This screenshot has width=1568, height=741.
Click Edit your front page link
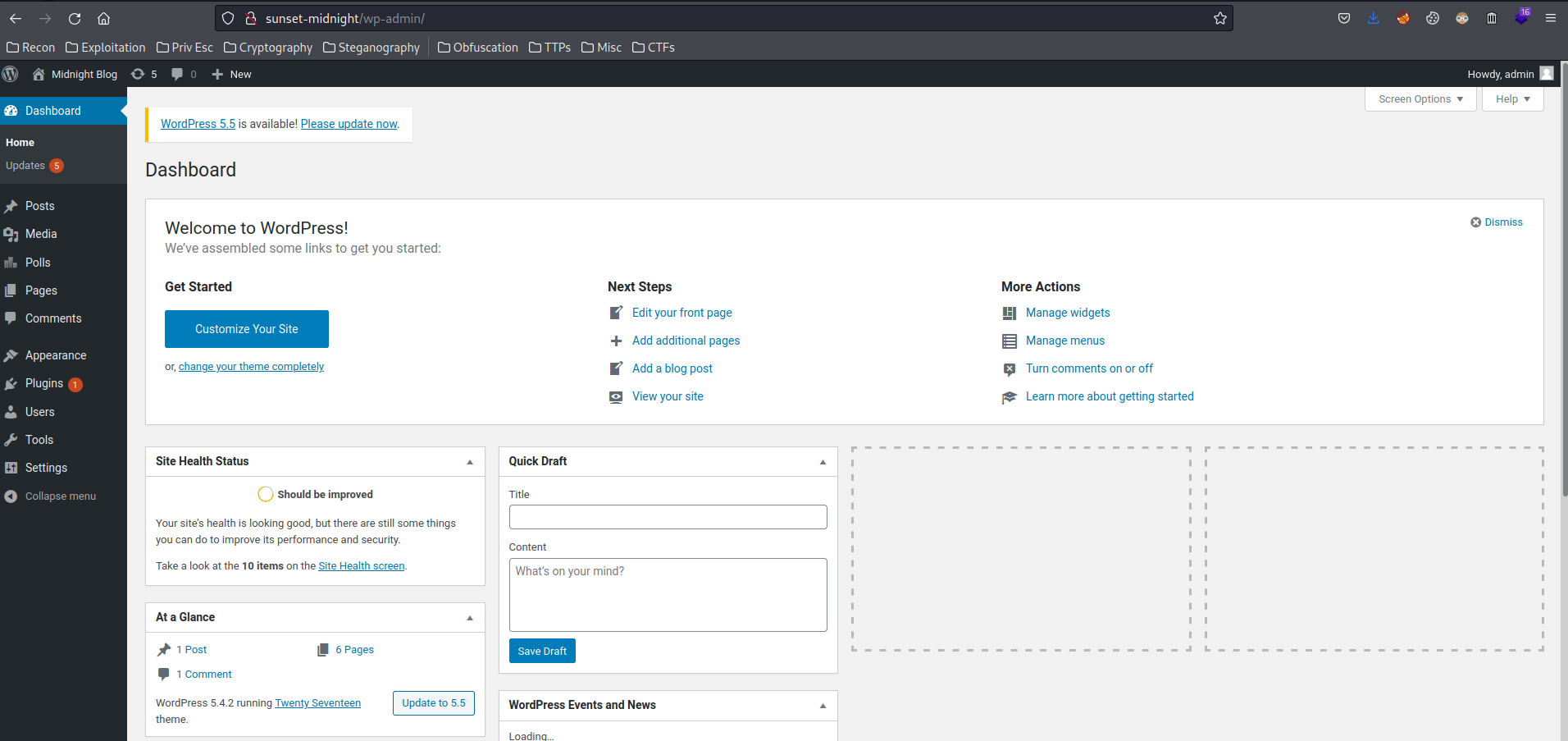click(682, 313)
